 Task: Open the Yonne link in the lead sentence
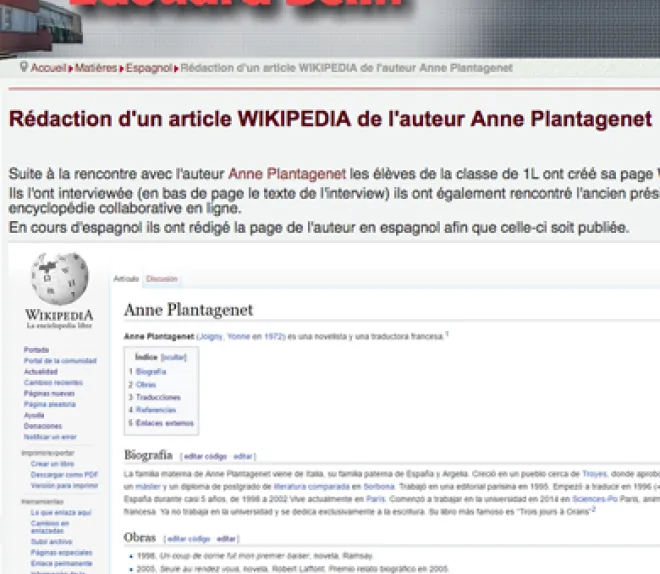238,336
